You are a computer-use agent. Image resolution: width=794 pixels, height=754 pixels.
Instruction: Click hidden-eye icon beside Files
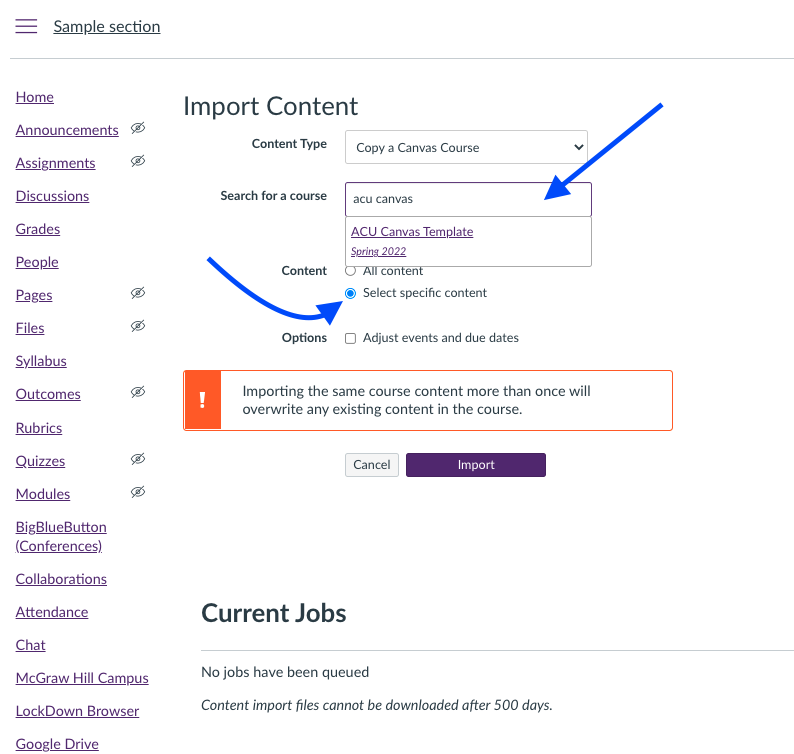(x=138, y=327)
